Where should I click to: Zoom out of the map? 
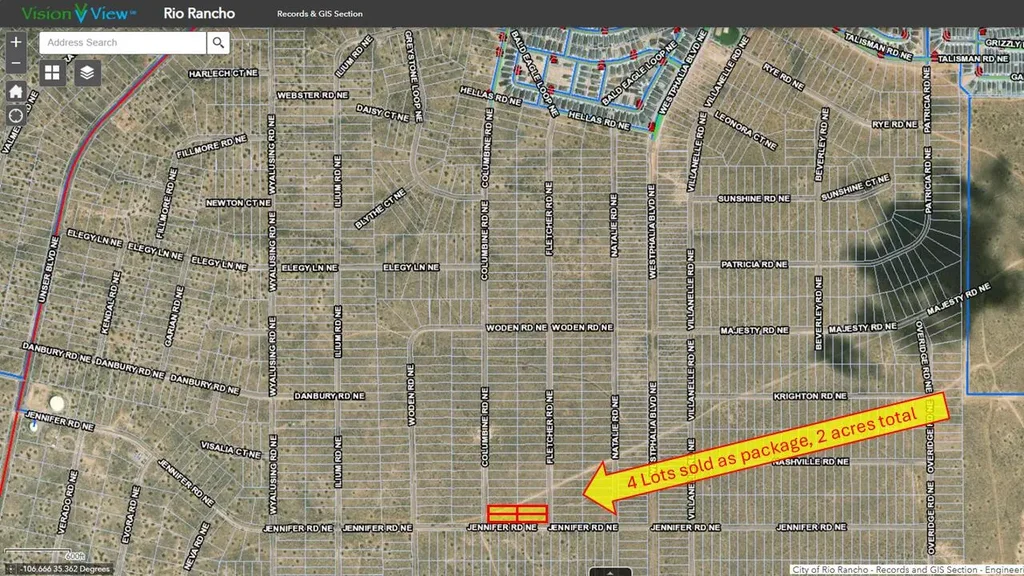[16, 64]
